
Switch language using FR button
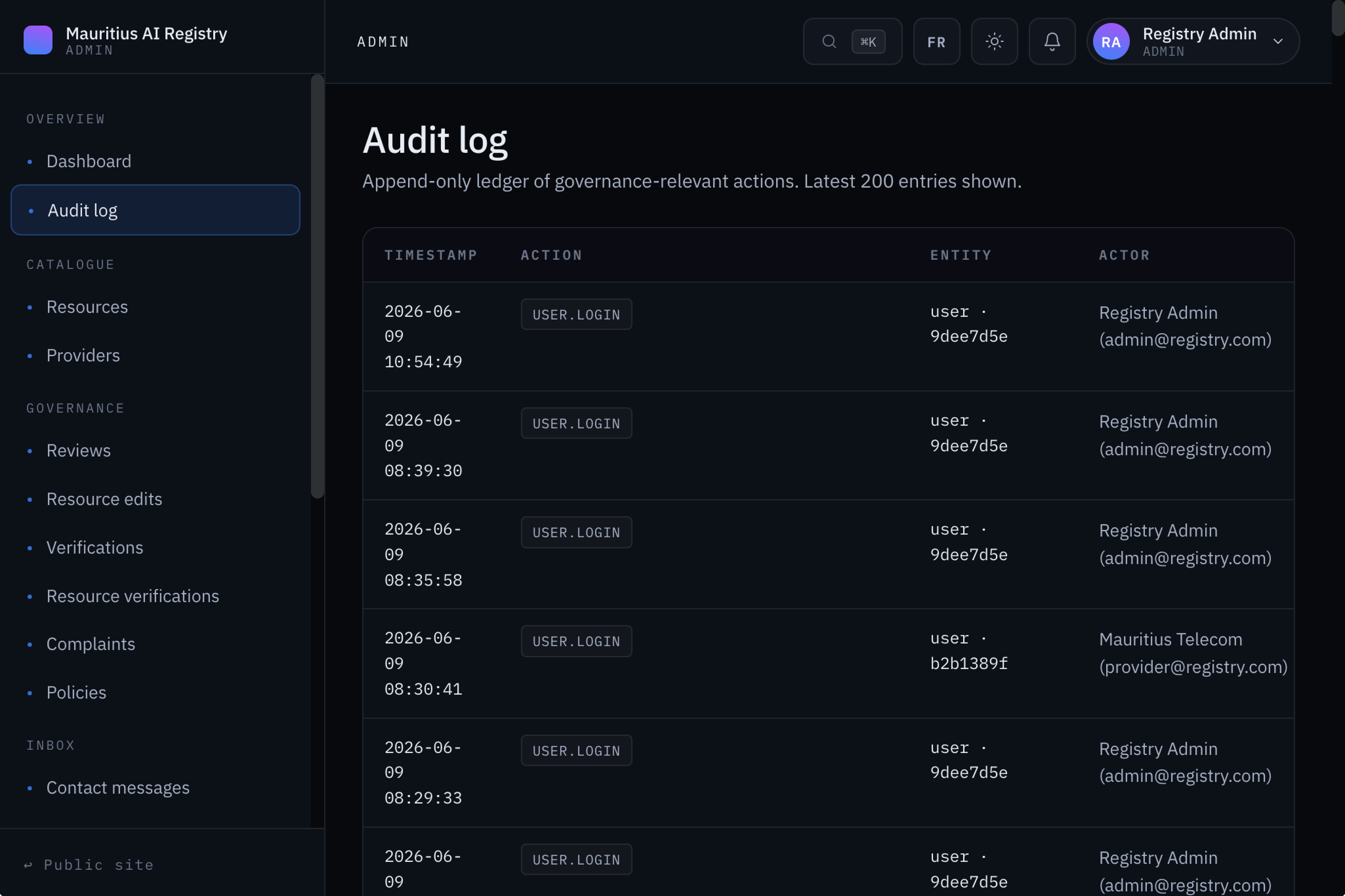click(936, 42)
